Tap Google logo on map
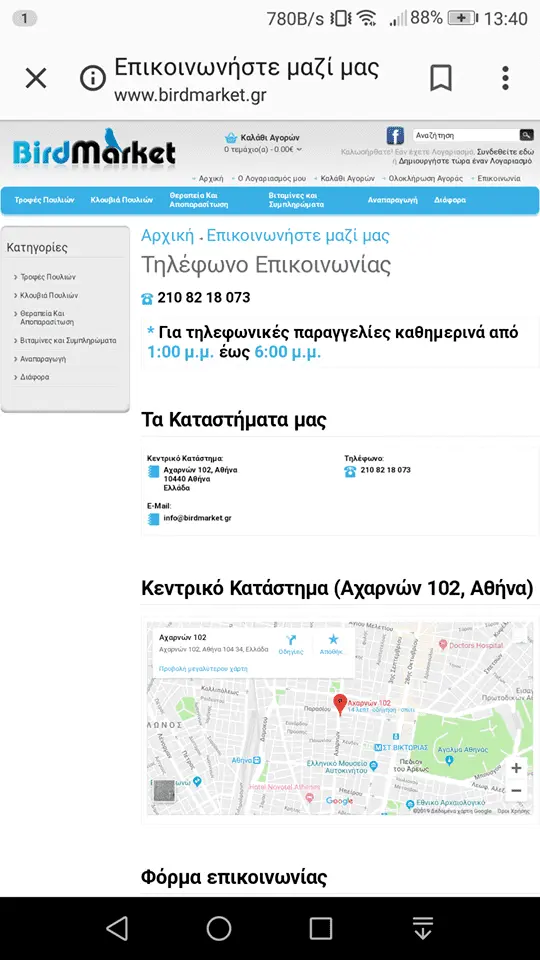 pos(339,801)
